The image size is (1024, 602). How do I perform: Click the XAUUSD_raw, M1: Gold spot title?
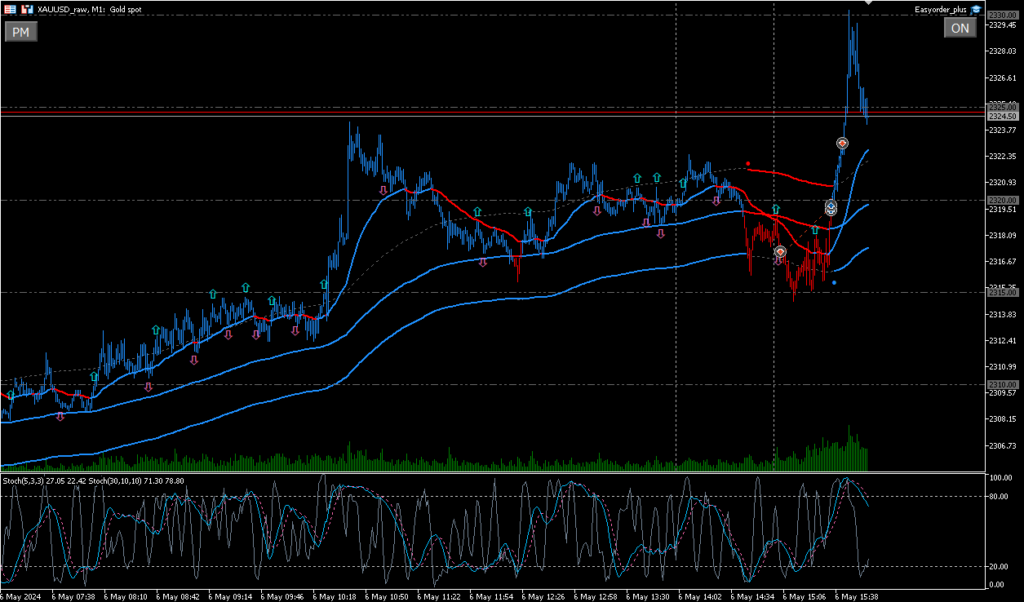pyautogui.click(x=89, y=9)
